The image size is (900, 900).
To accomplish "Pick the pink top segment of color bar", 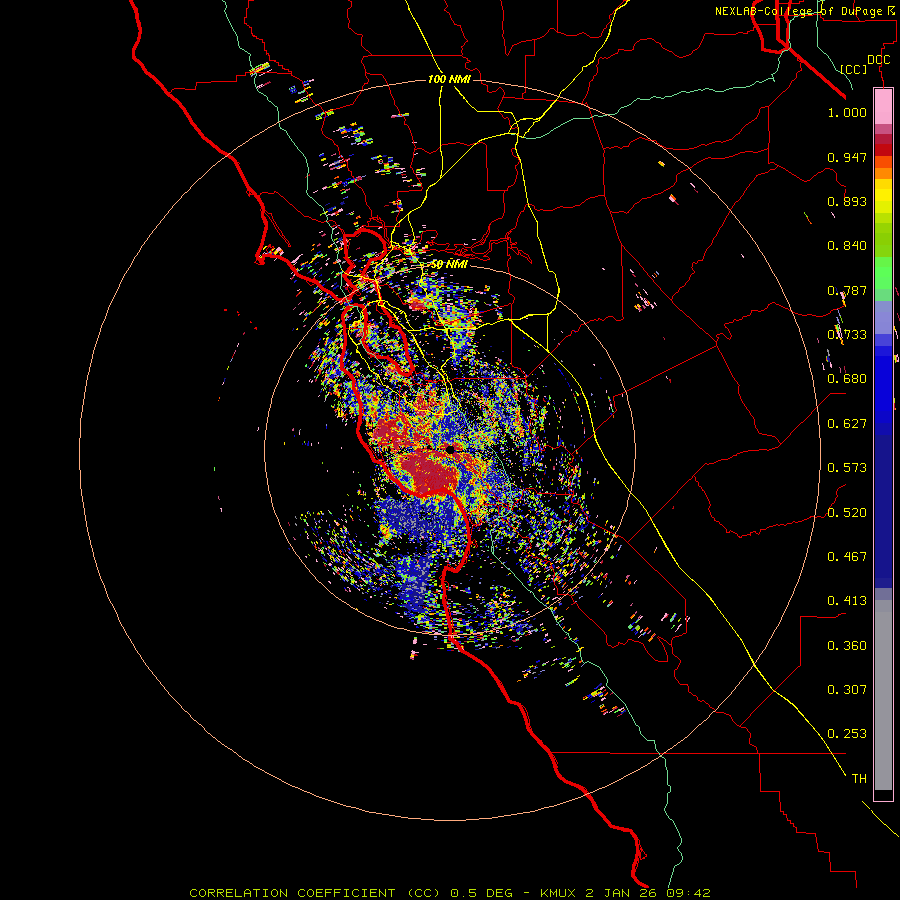I will tap(883, 106).
